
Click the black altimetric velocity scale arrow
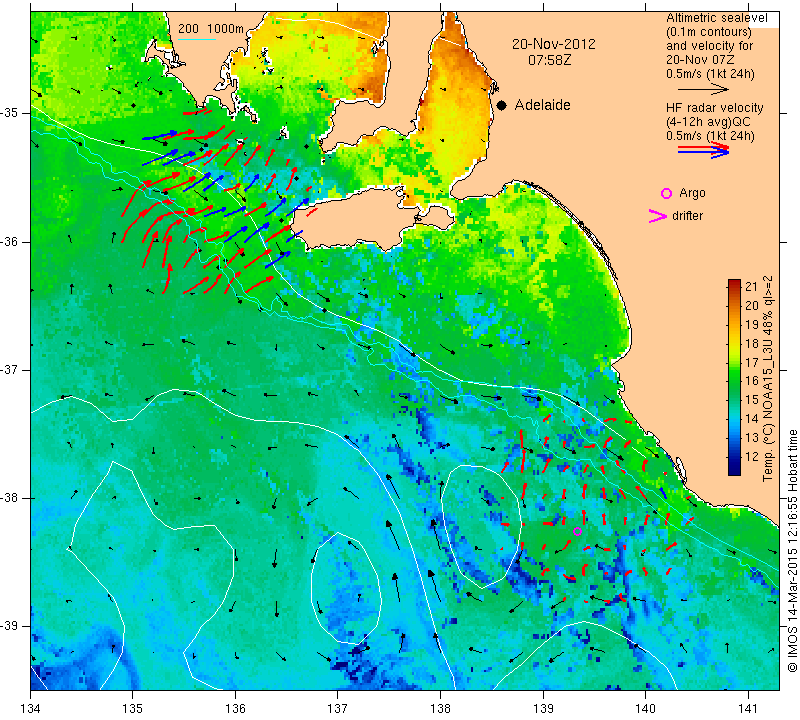703,89
